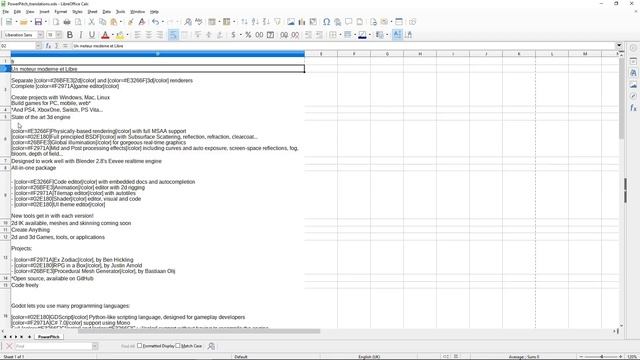Click the Highlighting Color yellow swatch

[120, 35]
